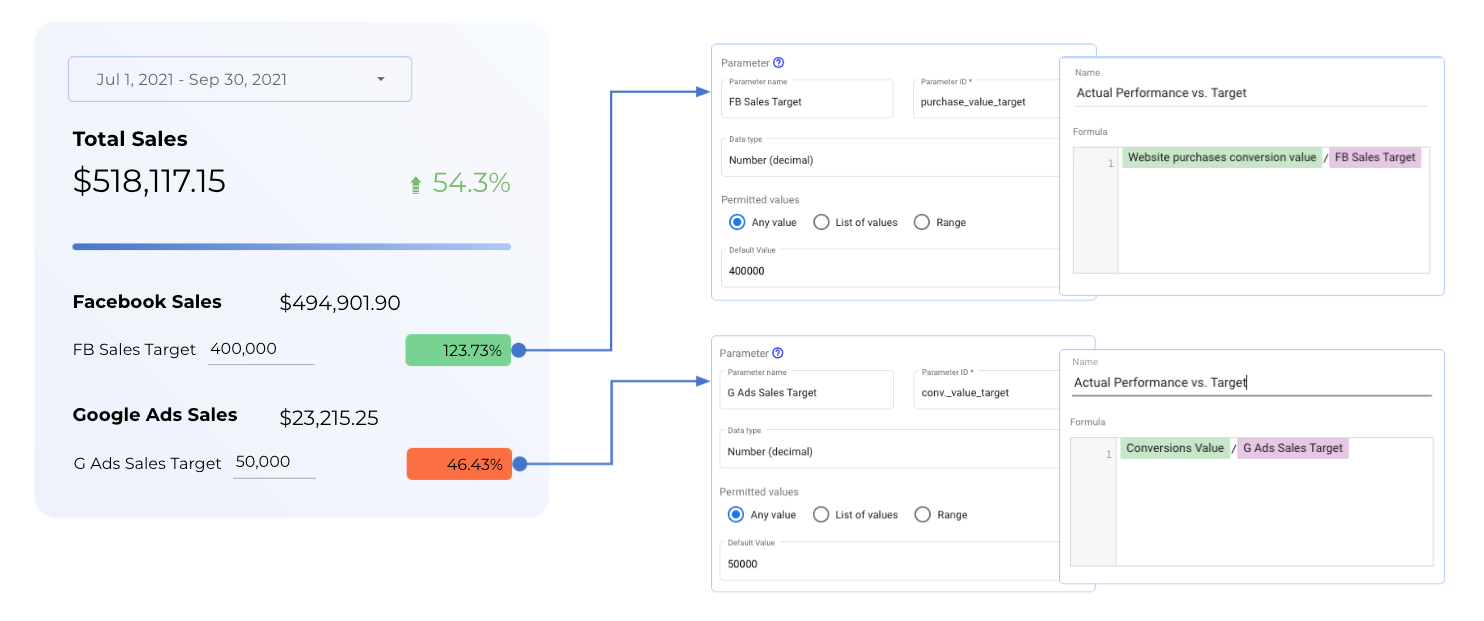This screenshot has height=621, width=1484.
Task: Click the Facebook Sales value $494,901.90
Action: (x=340, y=303)
